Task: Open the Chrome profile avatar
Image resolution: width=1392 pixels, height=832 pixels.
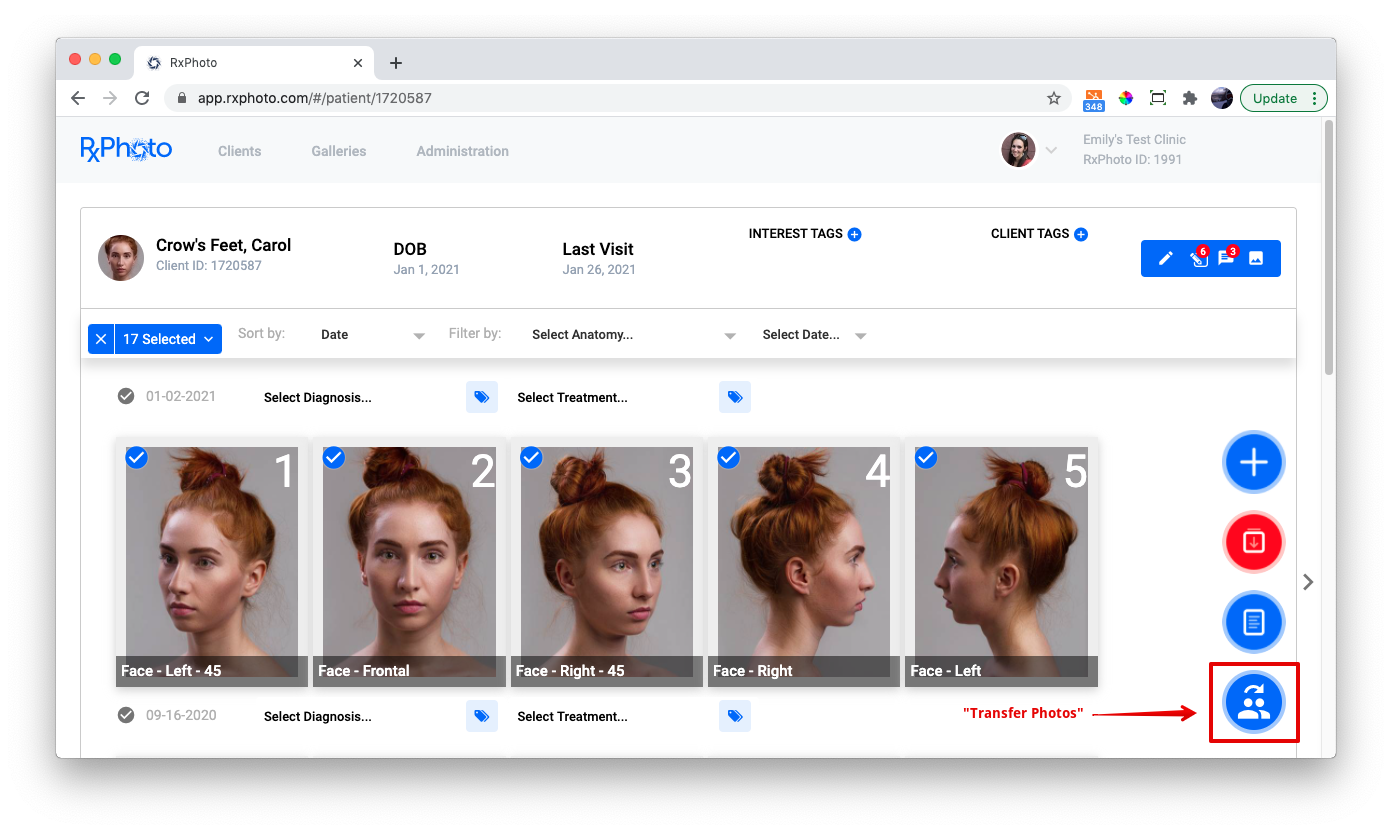Action: (x=1222, y=98)
